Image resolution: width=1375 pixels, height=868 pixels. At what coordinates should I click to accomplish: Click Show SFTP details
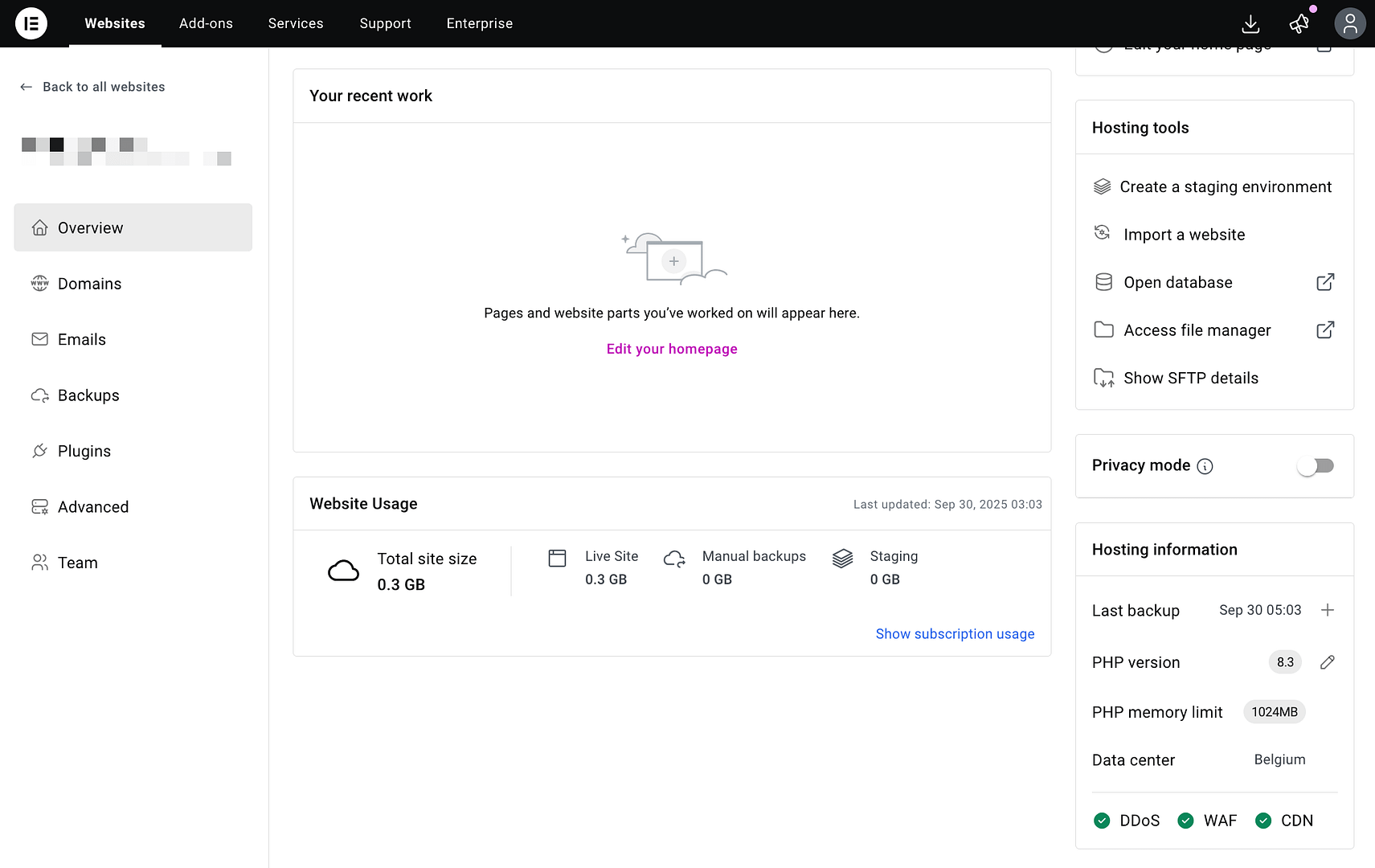click(x=1190, y=379)
